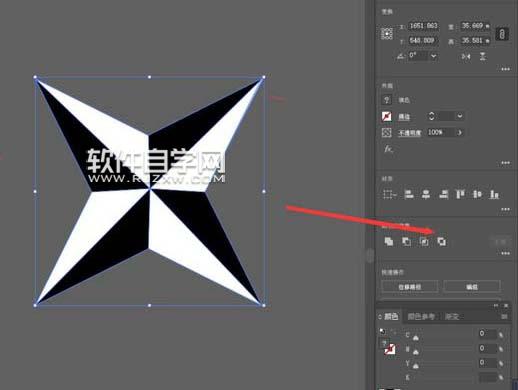Click the flip vertical icon

click(x=483, y=56)
